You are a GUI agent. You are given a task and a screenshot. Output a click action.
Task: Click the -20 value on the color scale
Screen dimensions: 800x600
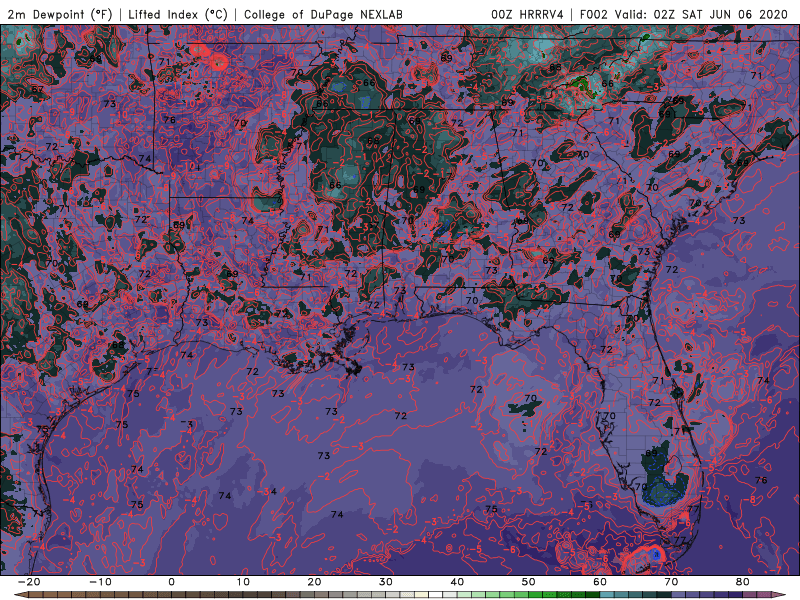point(29,582)
